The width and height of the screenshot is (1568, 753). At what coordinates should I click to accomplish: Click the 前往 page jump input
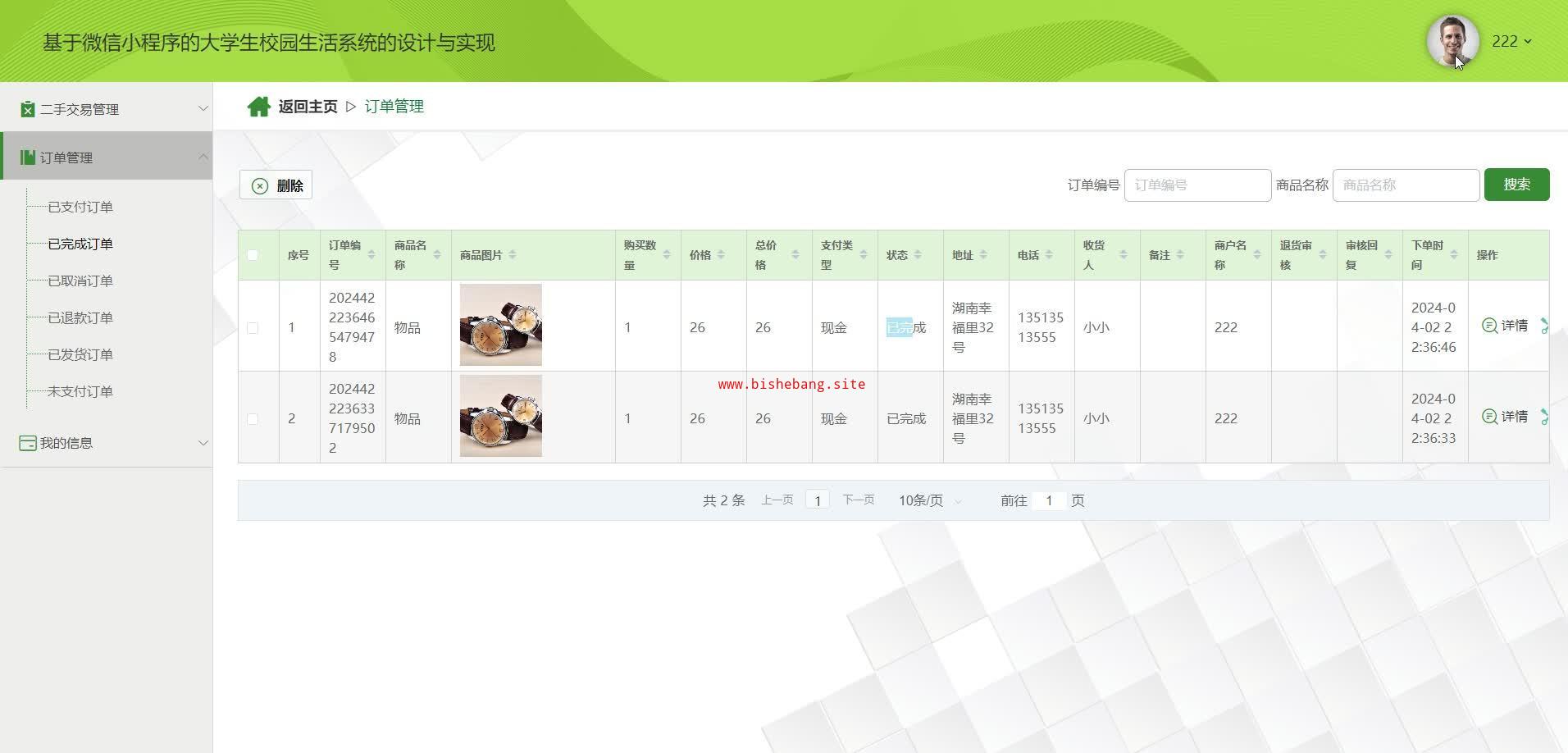[x=1049, y=500]
